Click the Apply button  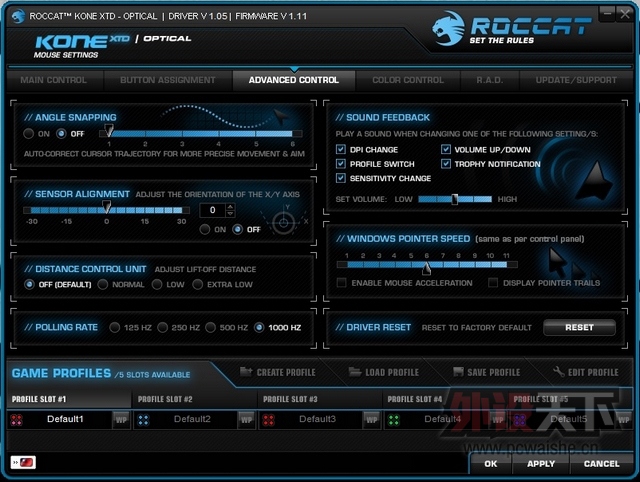541,464
